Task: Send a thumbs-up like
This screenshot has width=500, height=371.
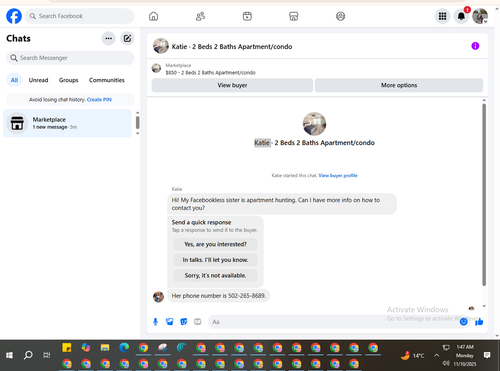Action: point(479,322)
